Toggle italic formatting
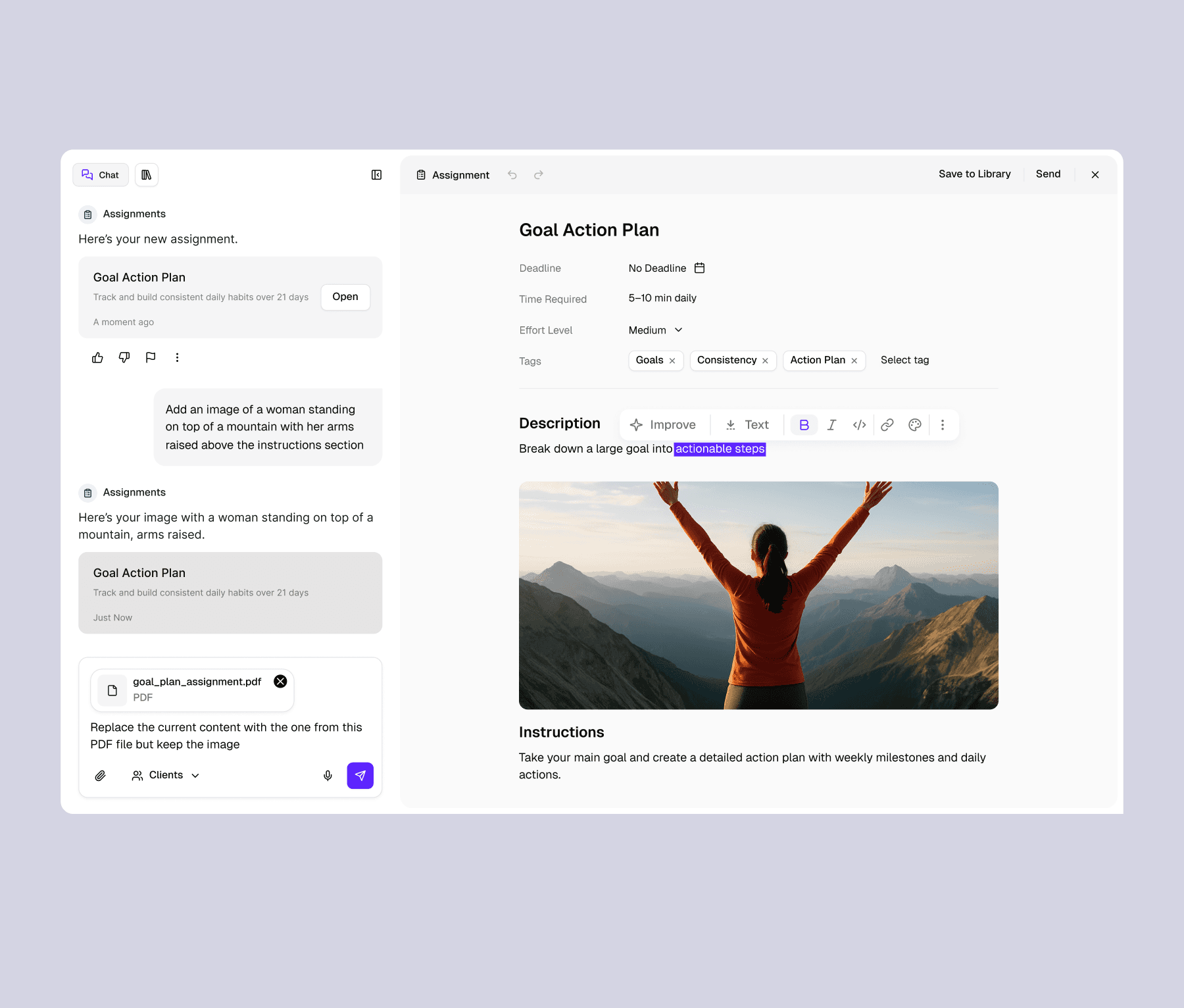The image size is (1184, 1008). tap(831, 425)
